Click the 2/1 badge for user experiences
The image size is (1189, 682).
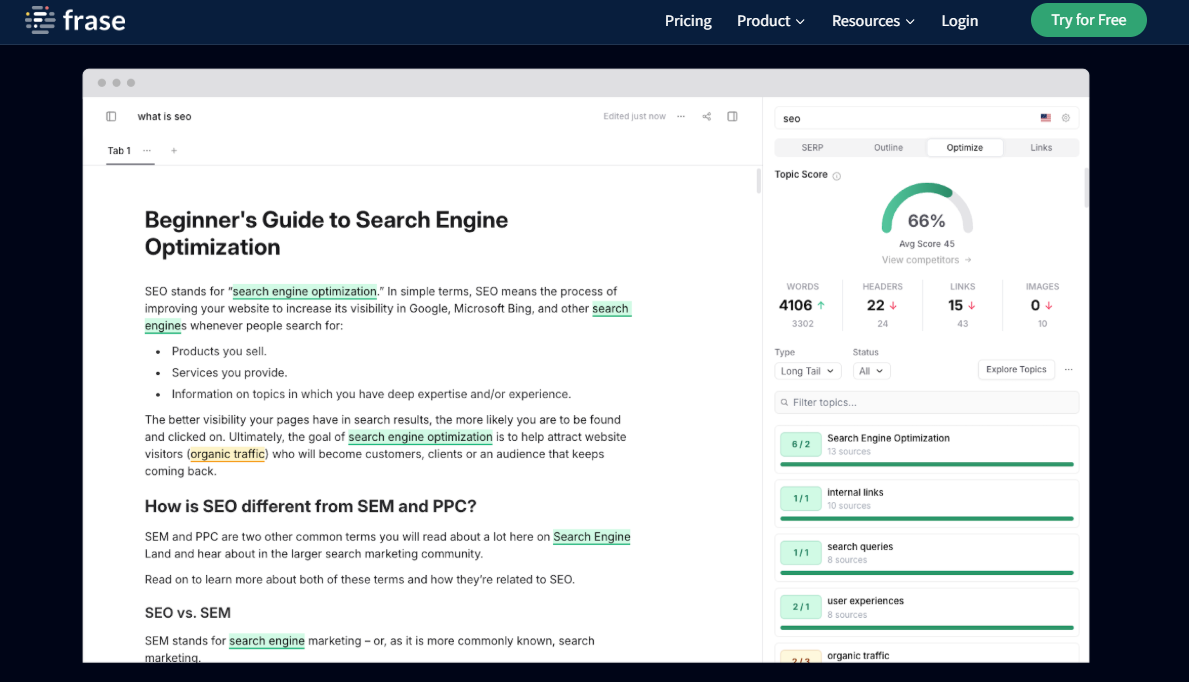tap(801, 607)
